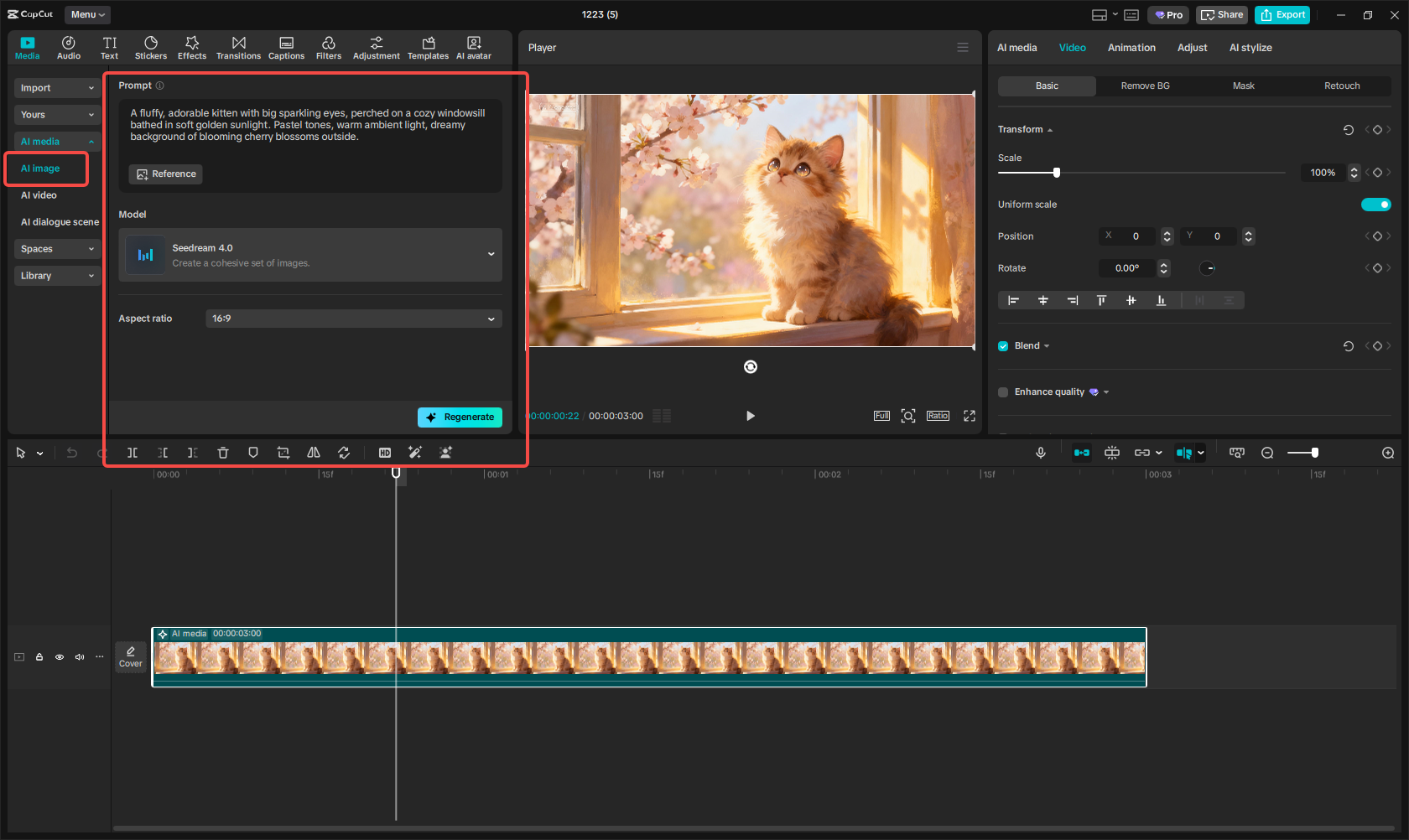The width and height of the screenshot is (1409, 840).
Task: Click the crop icon in timeline toolbar
Action: (283, 453)
